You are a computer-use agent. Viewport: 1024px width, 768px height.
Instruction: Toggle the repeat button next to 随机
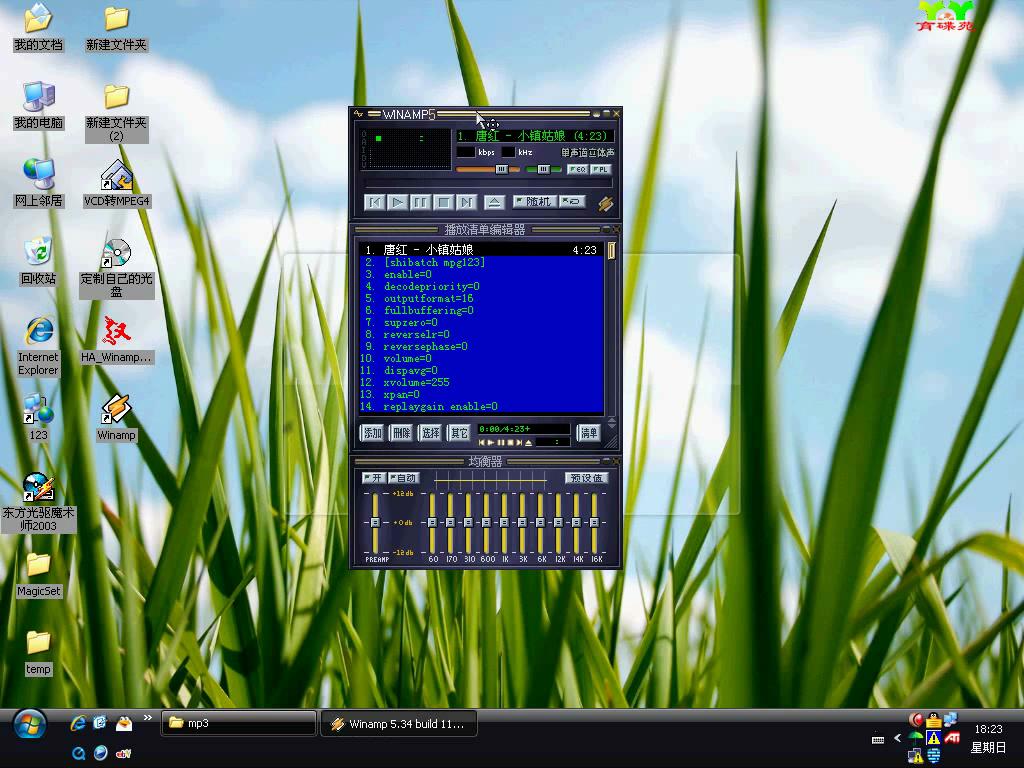click(x=572, y=202)
